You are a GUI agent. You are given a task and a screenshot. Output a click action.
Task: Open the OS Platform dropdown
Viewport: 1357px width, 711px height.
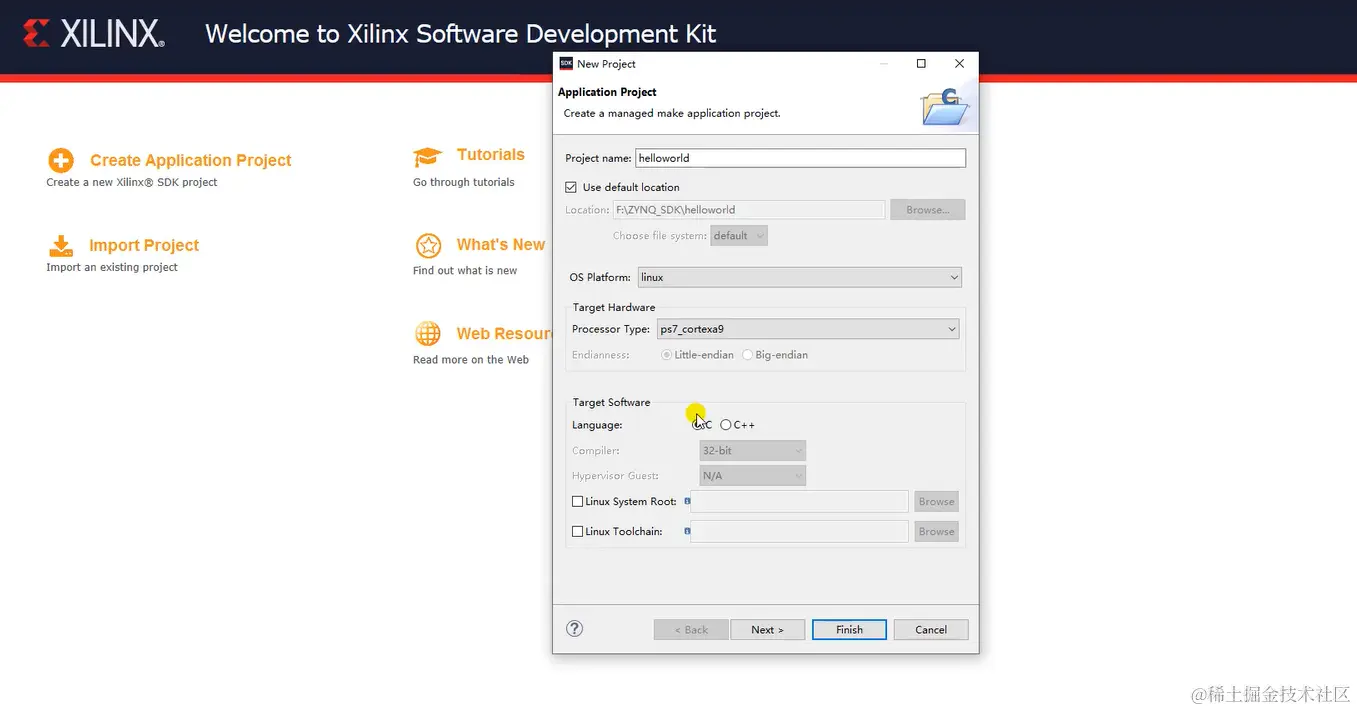click(800, 277)
